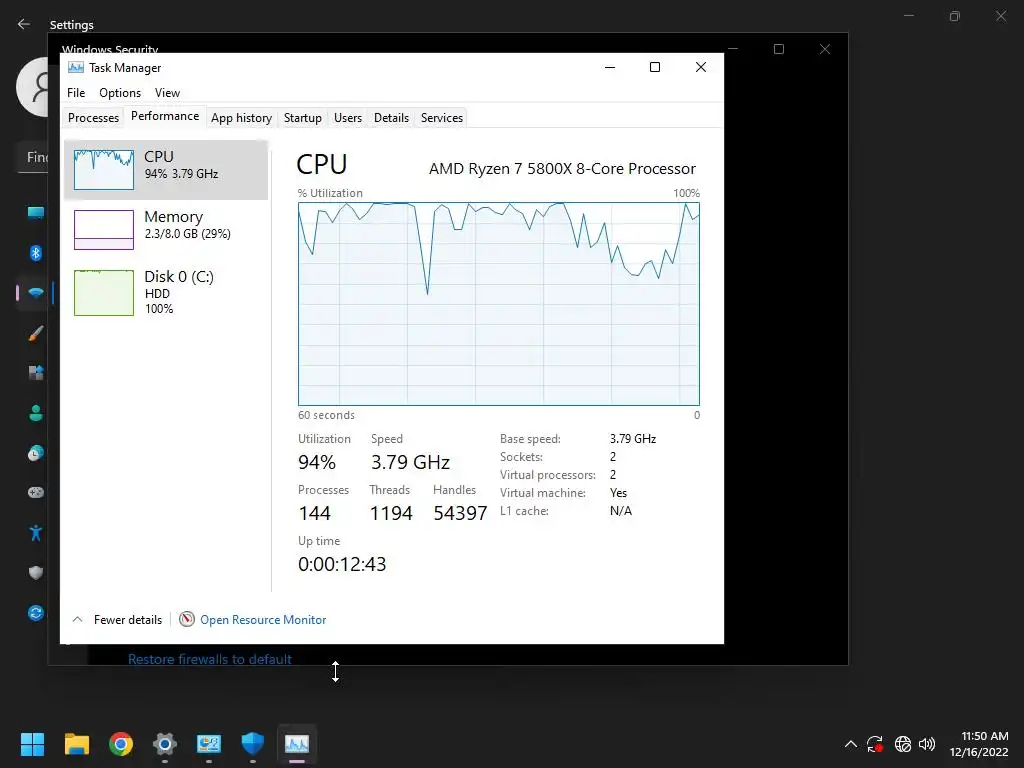Image resolution: width=1024 pixels, height=768 pixels.
Task: Open Windows Update icon in Settings sidebar
Action: (x=36, y=613)
